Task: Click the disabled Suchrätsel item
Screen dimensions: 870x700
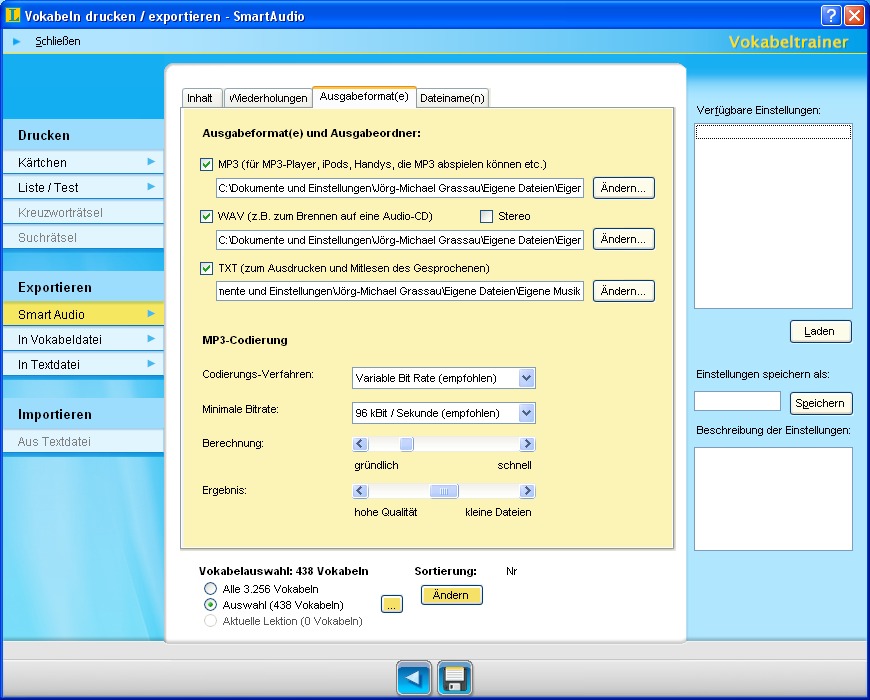Action: (83, 237)
